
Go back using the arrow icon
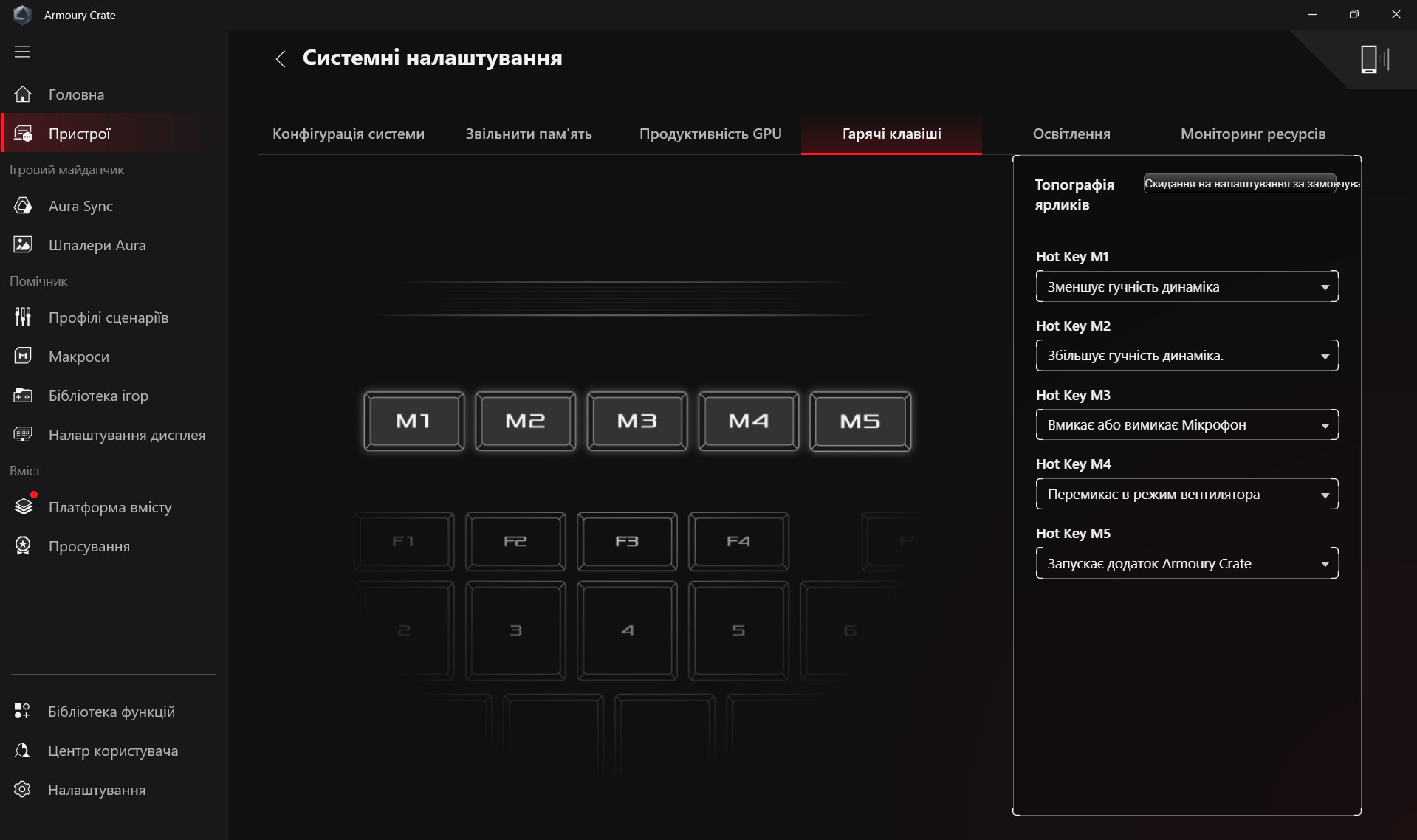click(281, 59)
